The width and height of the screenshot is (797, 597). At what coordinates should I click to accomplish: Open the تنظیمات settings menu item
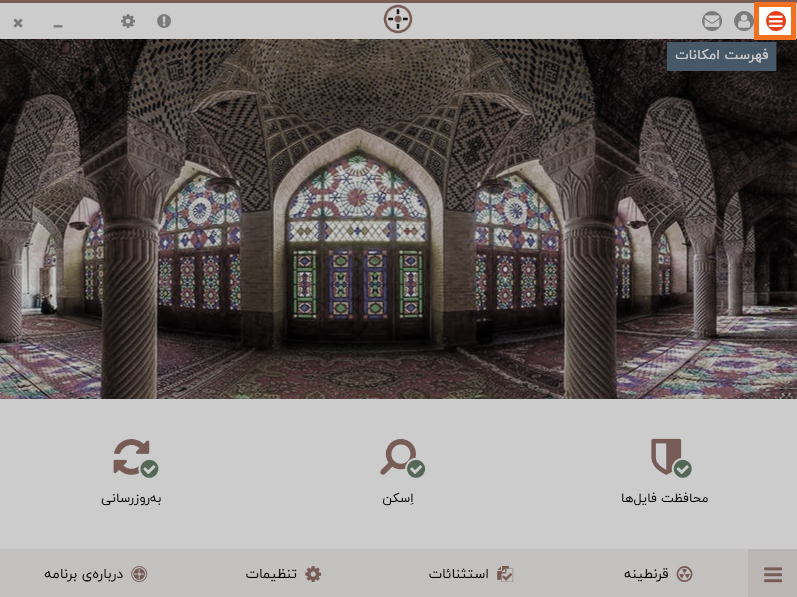click(x=283, y=574)
